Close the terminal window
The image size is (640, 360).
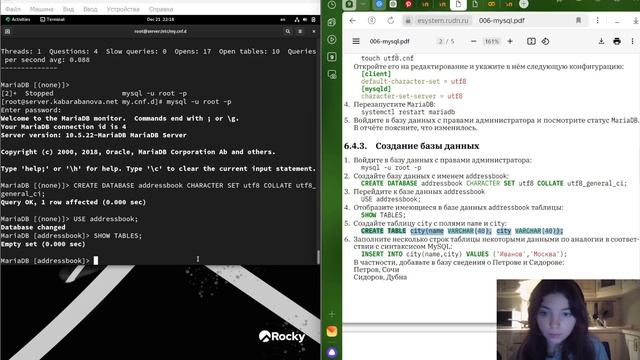(313, 31)
